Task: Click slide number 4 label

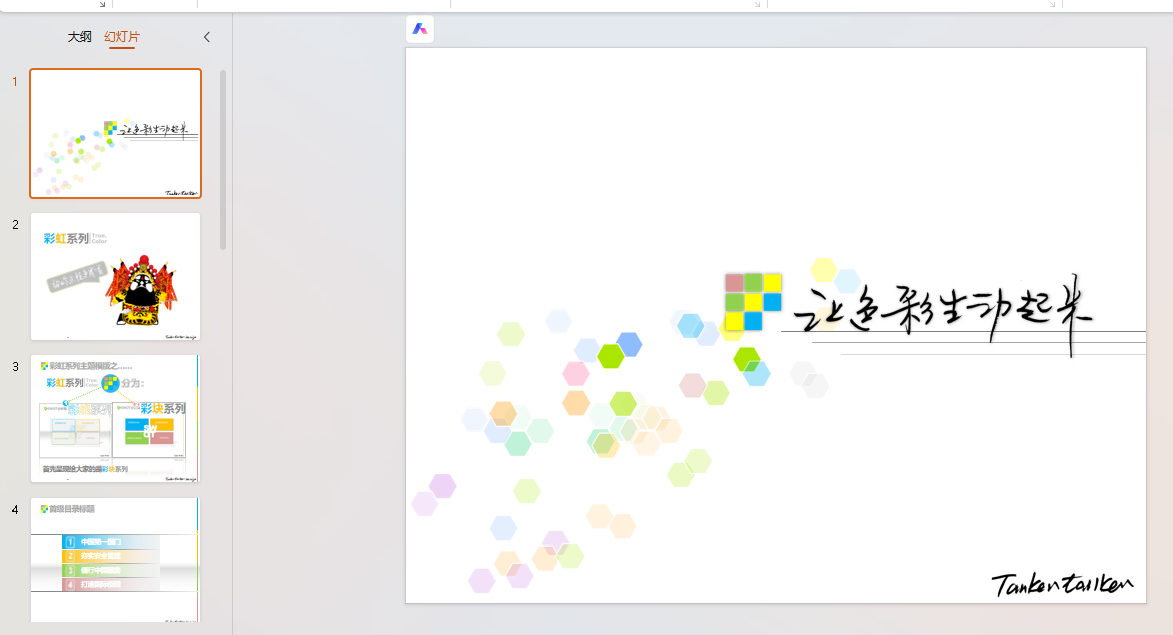Action: [x=15, y=509]
